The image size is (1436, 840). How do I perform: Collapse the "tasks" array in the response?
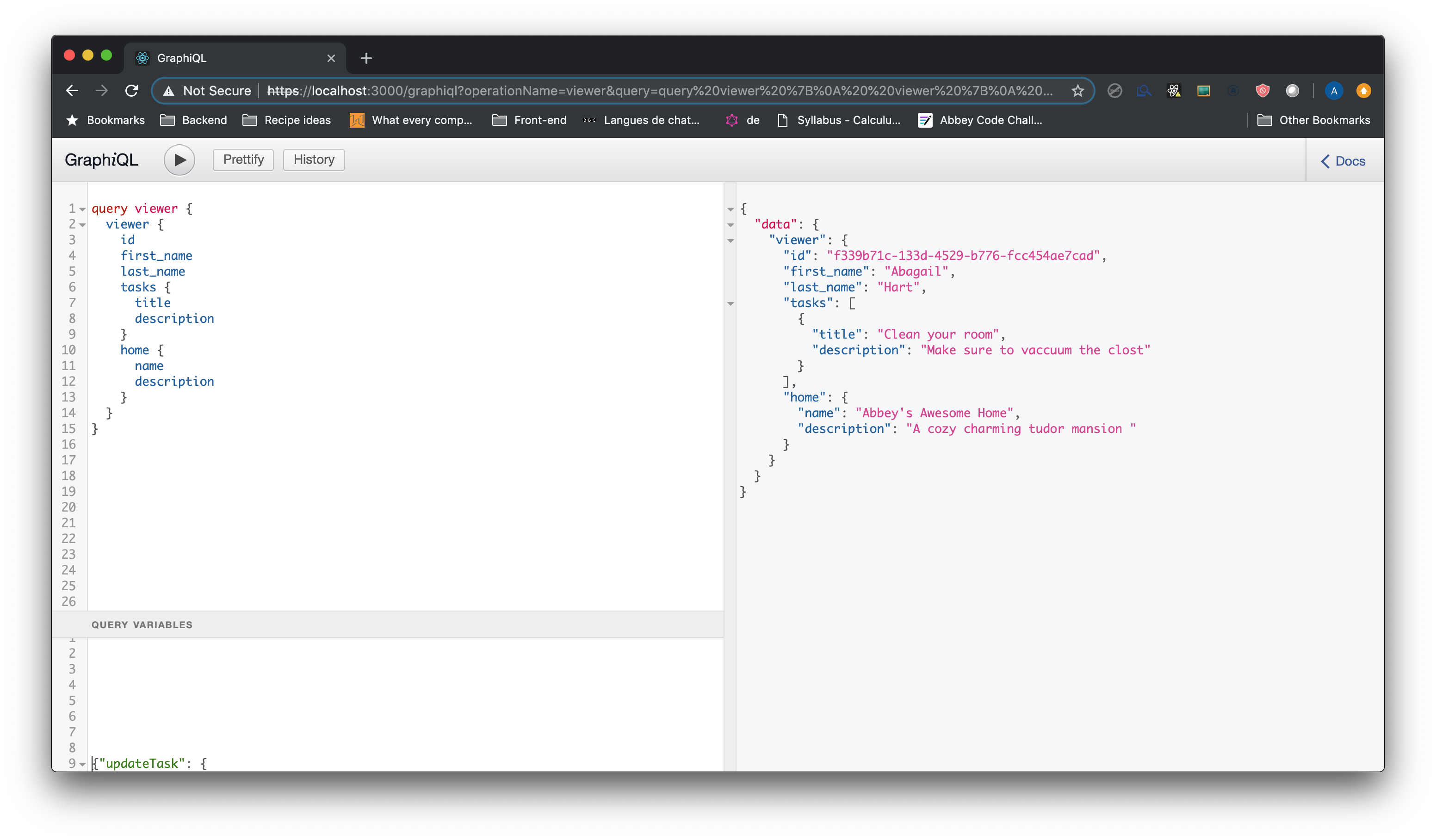(730, 304)
